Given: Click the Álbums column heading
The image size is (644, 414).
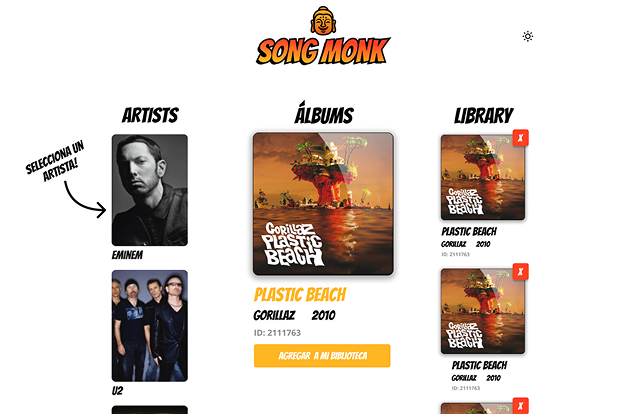Looking at the screenshot, I should (324, 113).
